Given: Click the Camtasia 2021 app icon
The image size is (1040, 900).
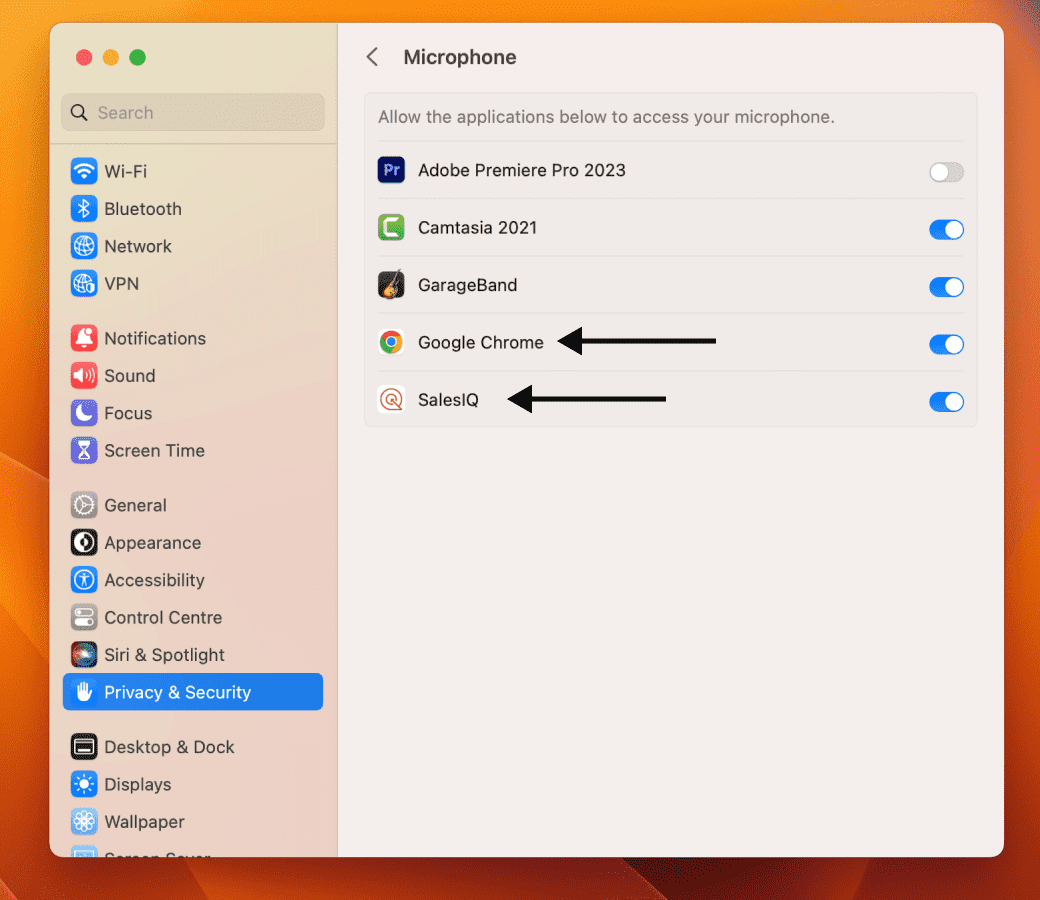Looking at the screenshot, I should tap(391, 227).
